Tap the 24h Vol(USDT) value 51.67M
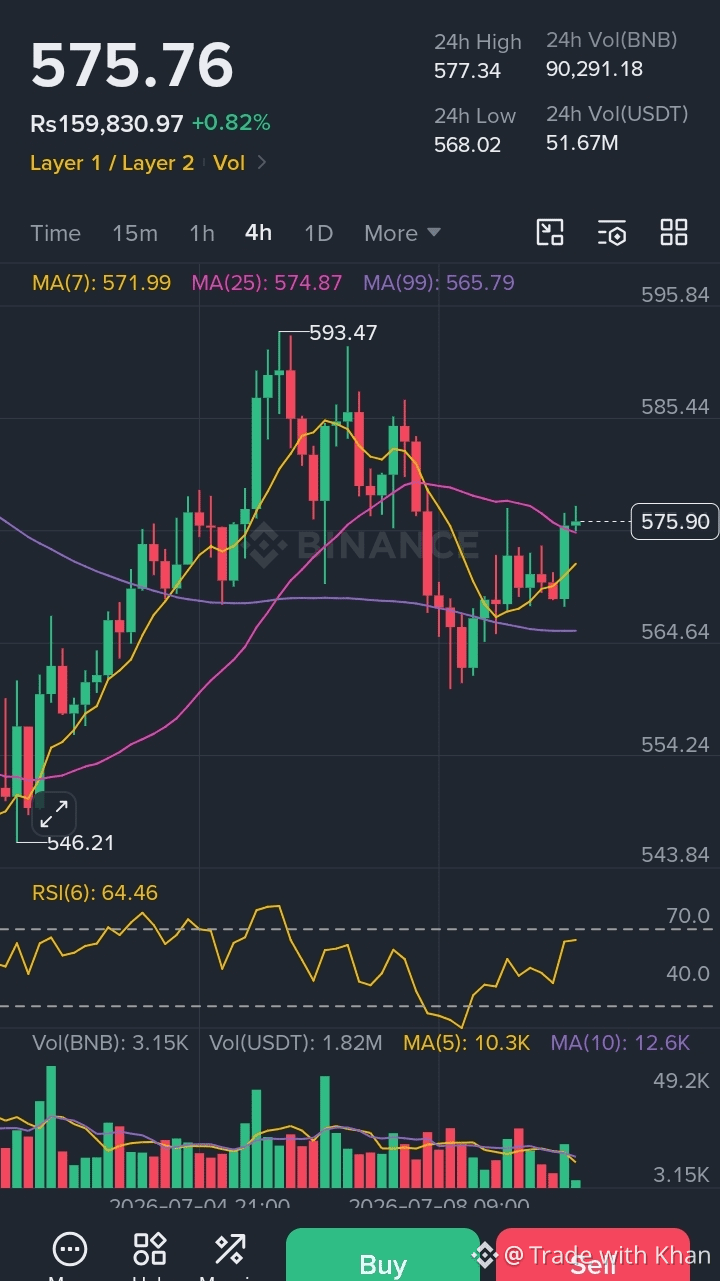 (582, 143)
